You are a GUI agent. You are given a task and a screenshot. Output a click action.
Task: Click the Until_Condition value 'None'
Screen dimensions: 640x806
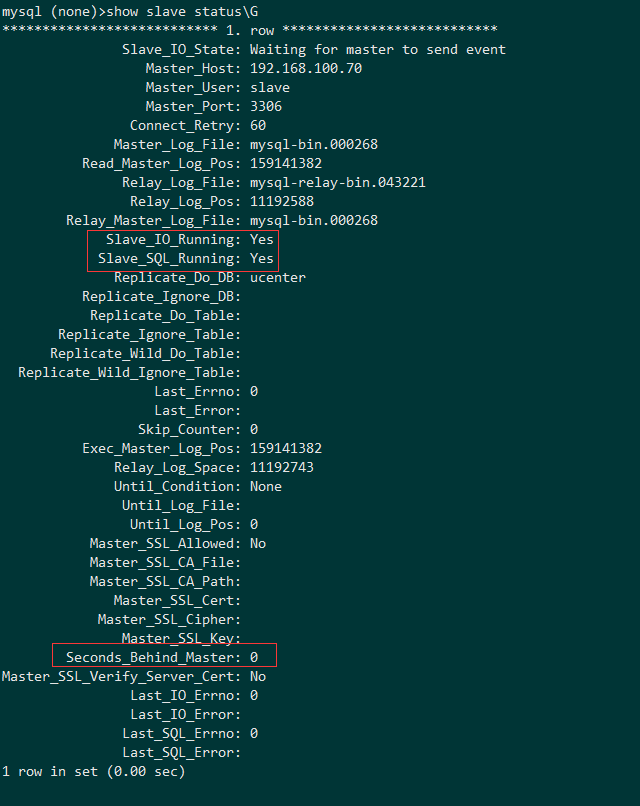(266, 486)
